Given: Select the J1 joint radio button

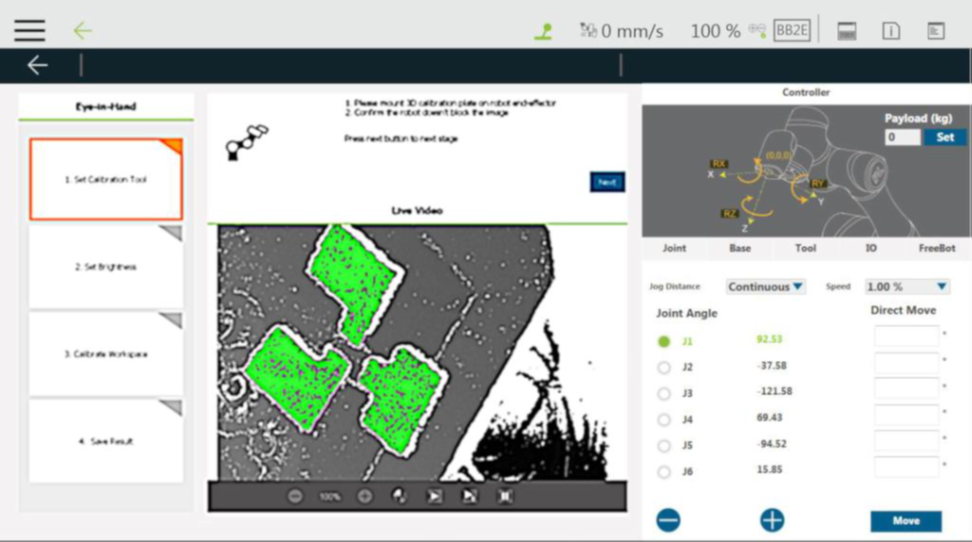Looking at the screenshot, I should pos(664,341).
